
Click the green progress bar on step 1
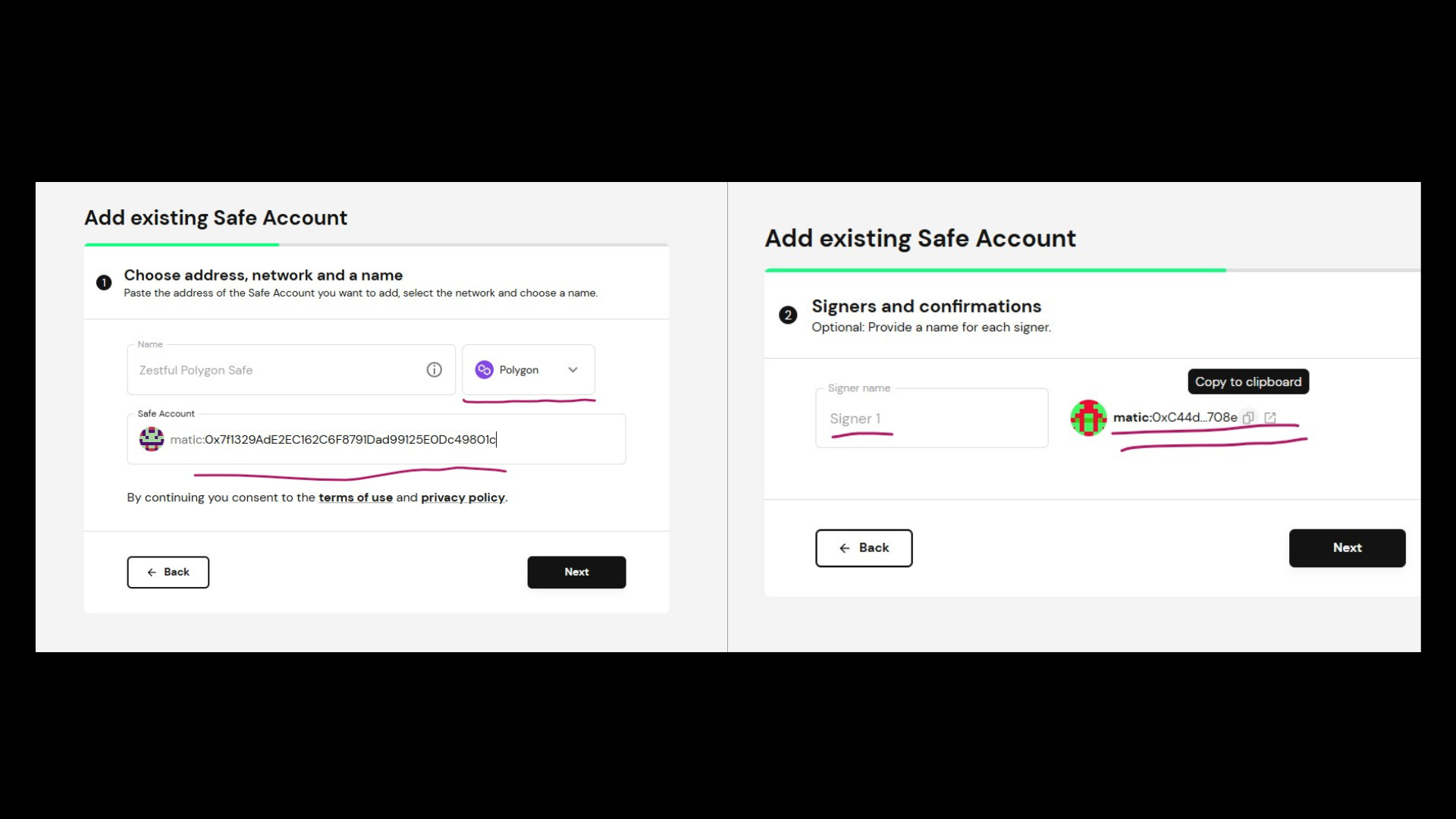coord(182,245)
